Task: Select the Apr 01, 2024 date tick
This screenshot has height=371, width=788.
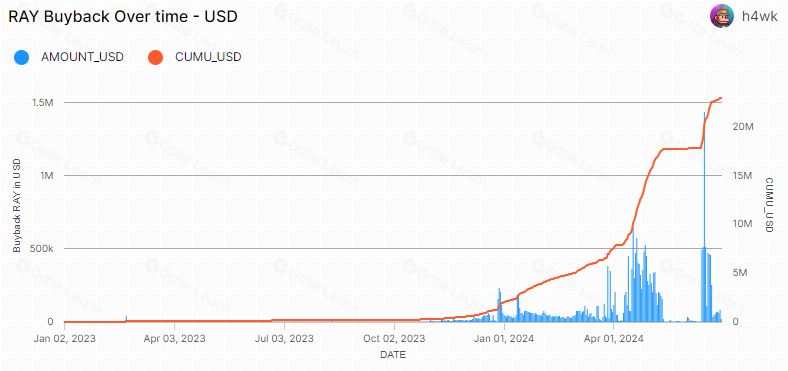Action: [613, 338]
